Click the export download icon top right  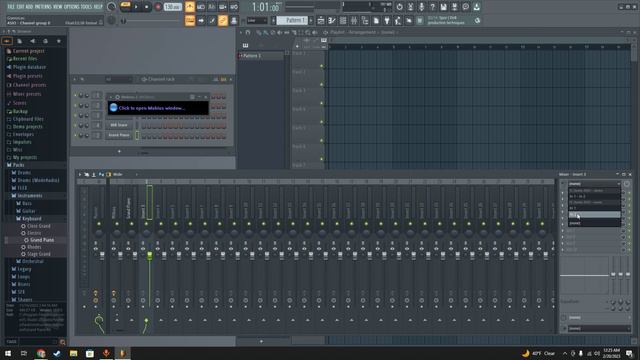pyautogui.click(x=476, y=7)
